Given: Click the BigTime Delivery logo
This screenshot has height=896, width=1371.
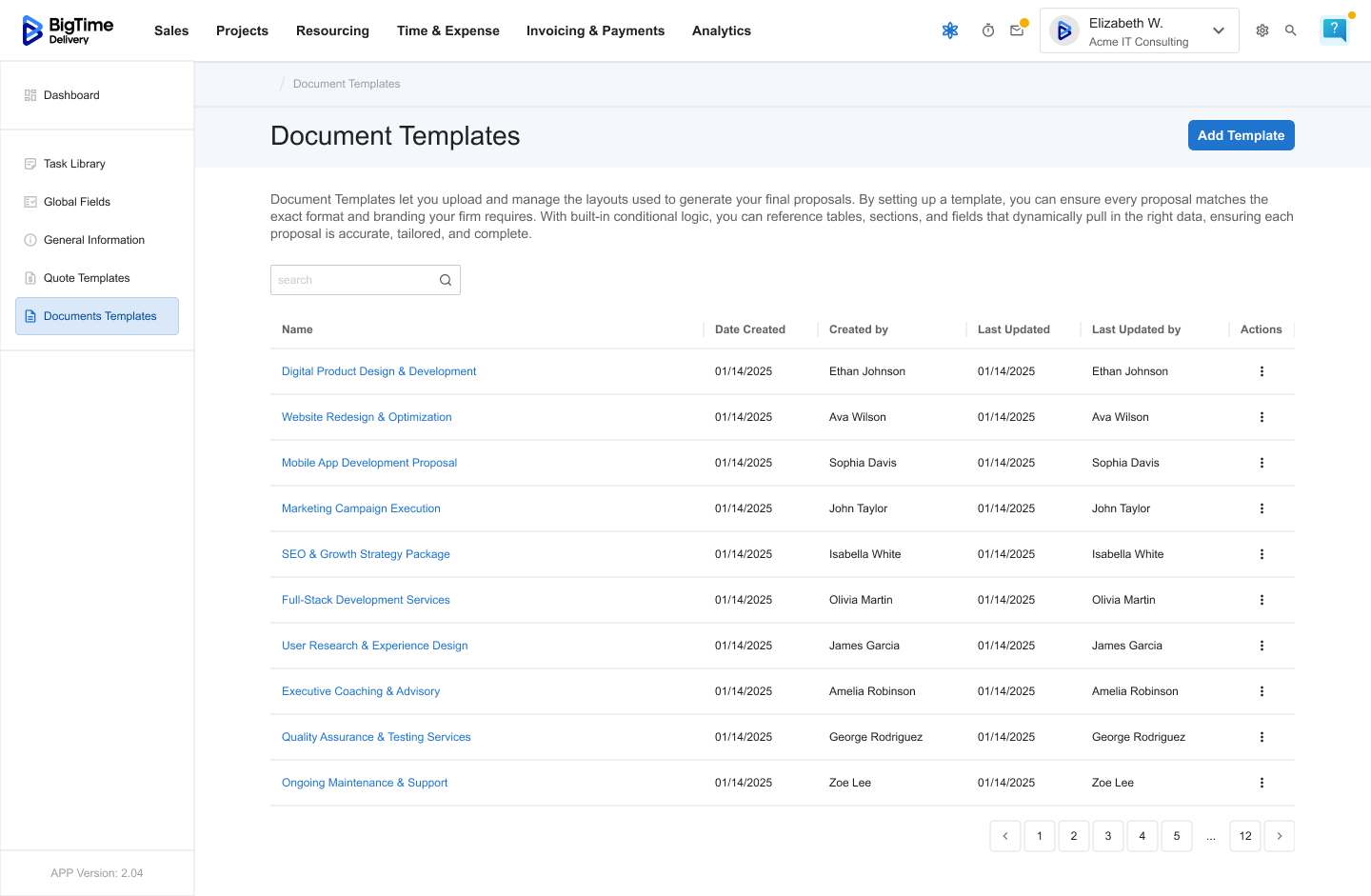Looking at the screenshot, I should click(68, 30).
